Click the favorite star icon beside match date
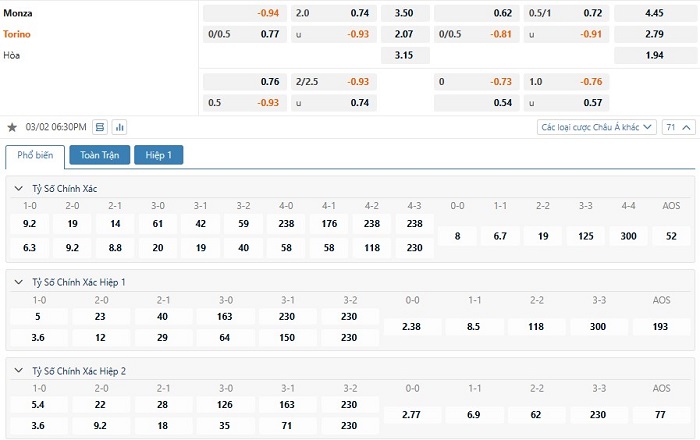The width and height of the screenshot is (700, 440). coord(12,127)
